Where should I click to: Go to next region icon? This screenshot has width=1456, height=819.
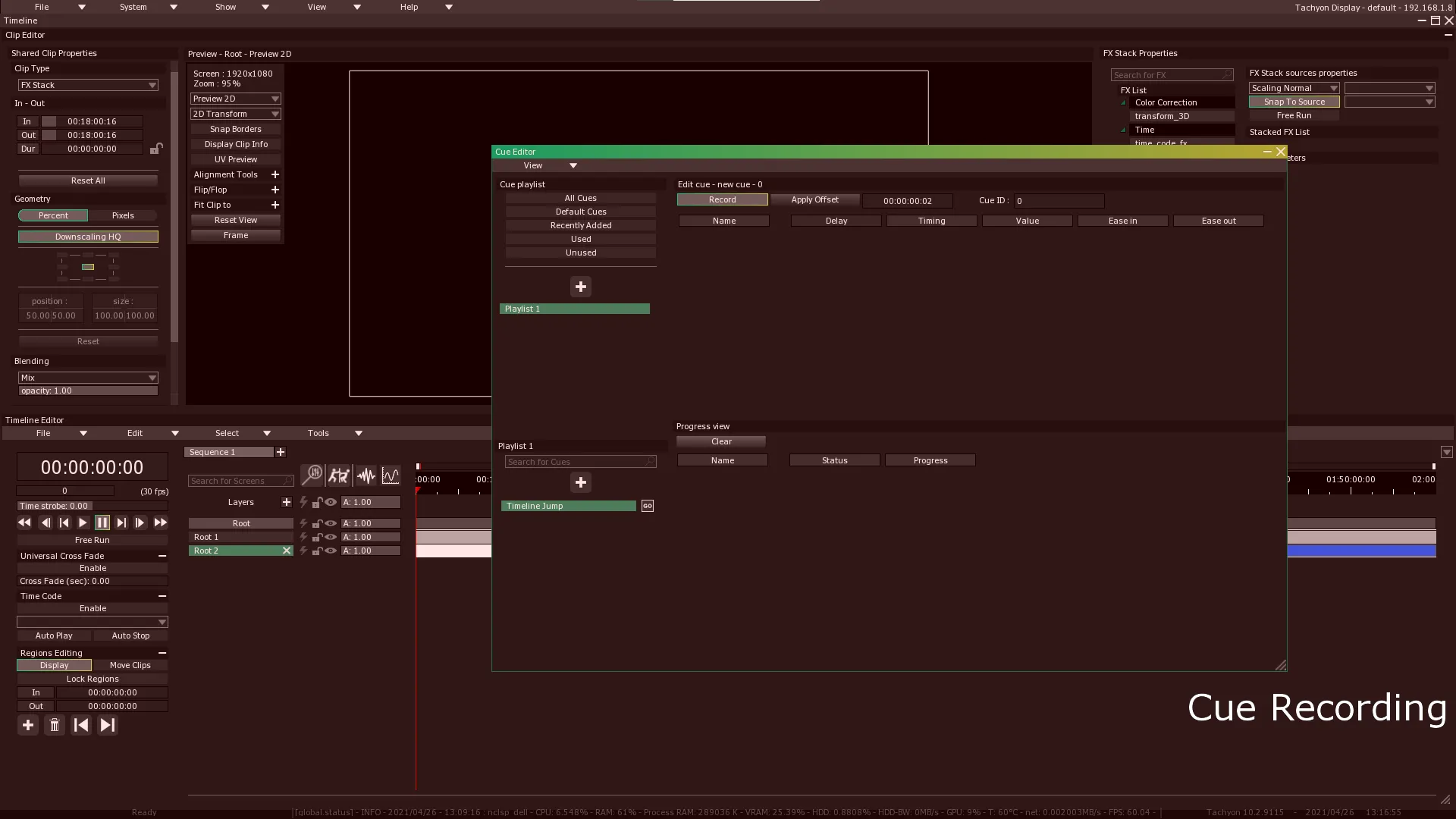pos(108,726)
